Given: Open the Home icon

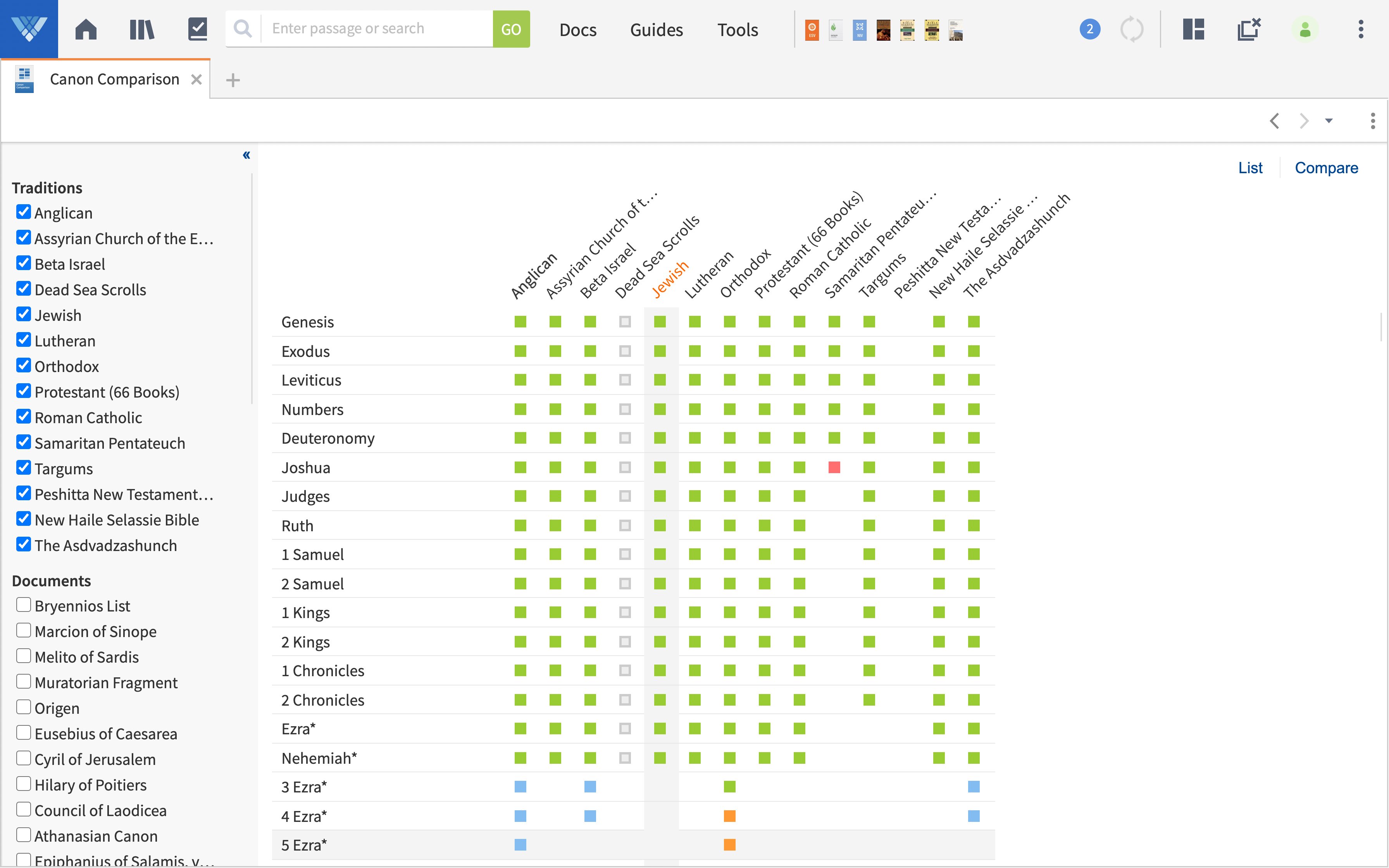Looking at the screenshot, I should pyautogui.click(x=86, y=29).
